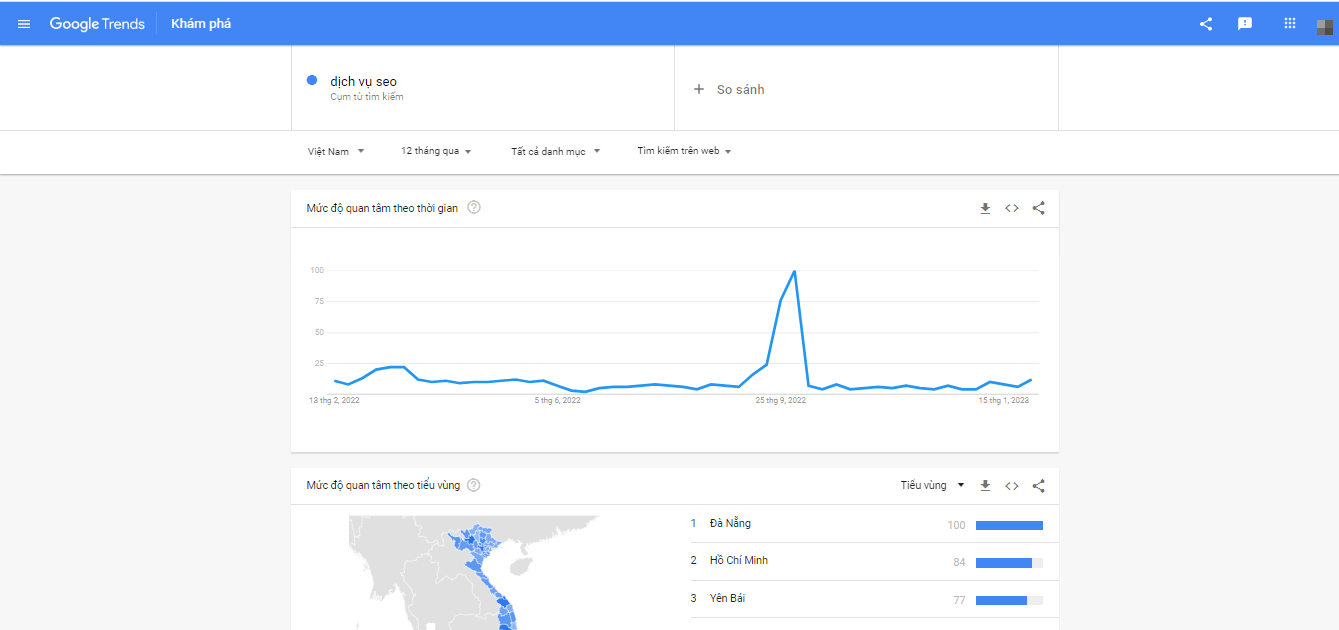Download the subregion interest data
Image resolution: width=1339 pixels, height=630 pixels.
point(985,485)
